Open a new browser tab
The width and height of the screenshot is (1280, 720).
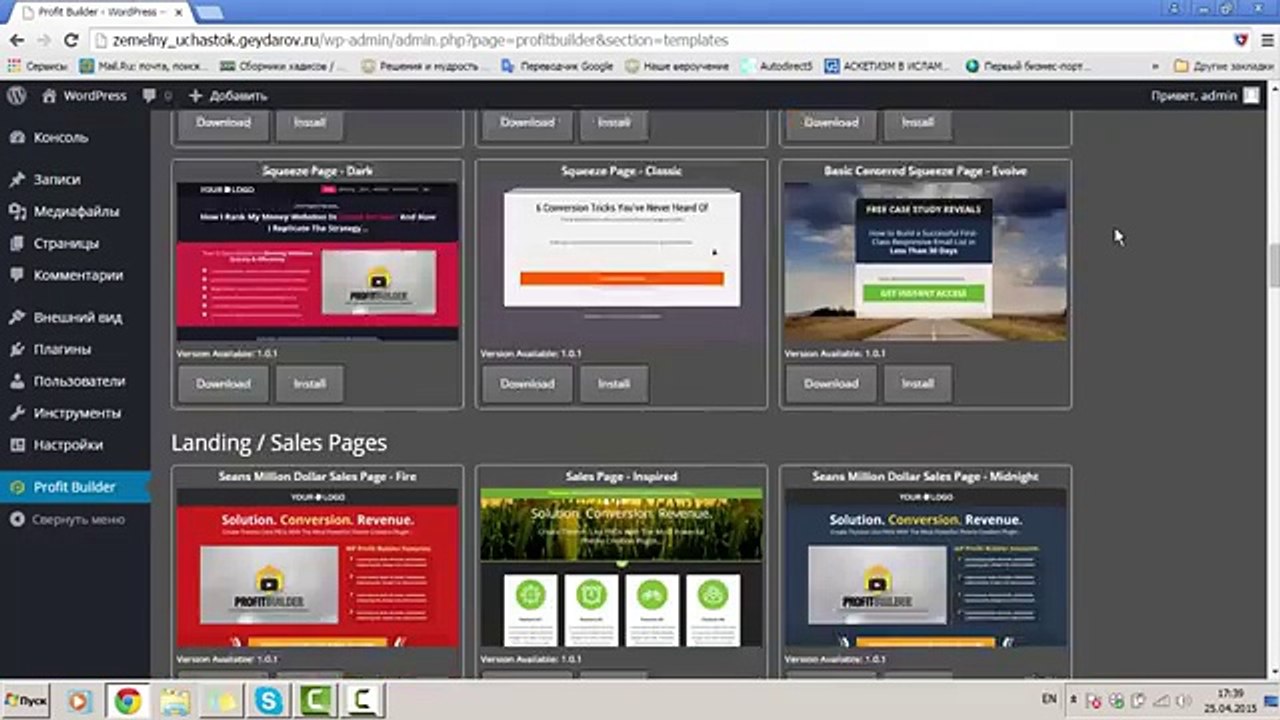pos(209,11)
